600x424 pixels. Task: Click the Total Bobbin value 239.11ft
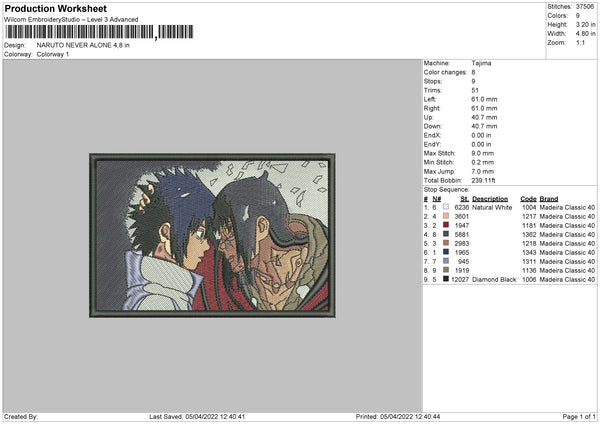tap(483, 180)
